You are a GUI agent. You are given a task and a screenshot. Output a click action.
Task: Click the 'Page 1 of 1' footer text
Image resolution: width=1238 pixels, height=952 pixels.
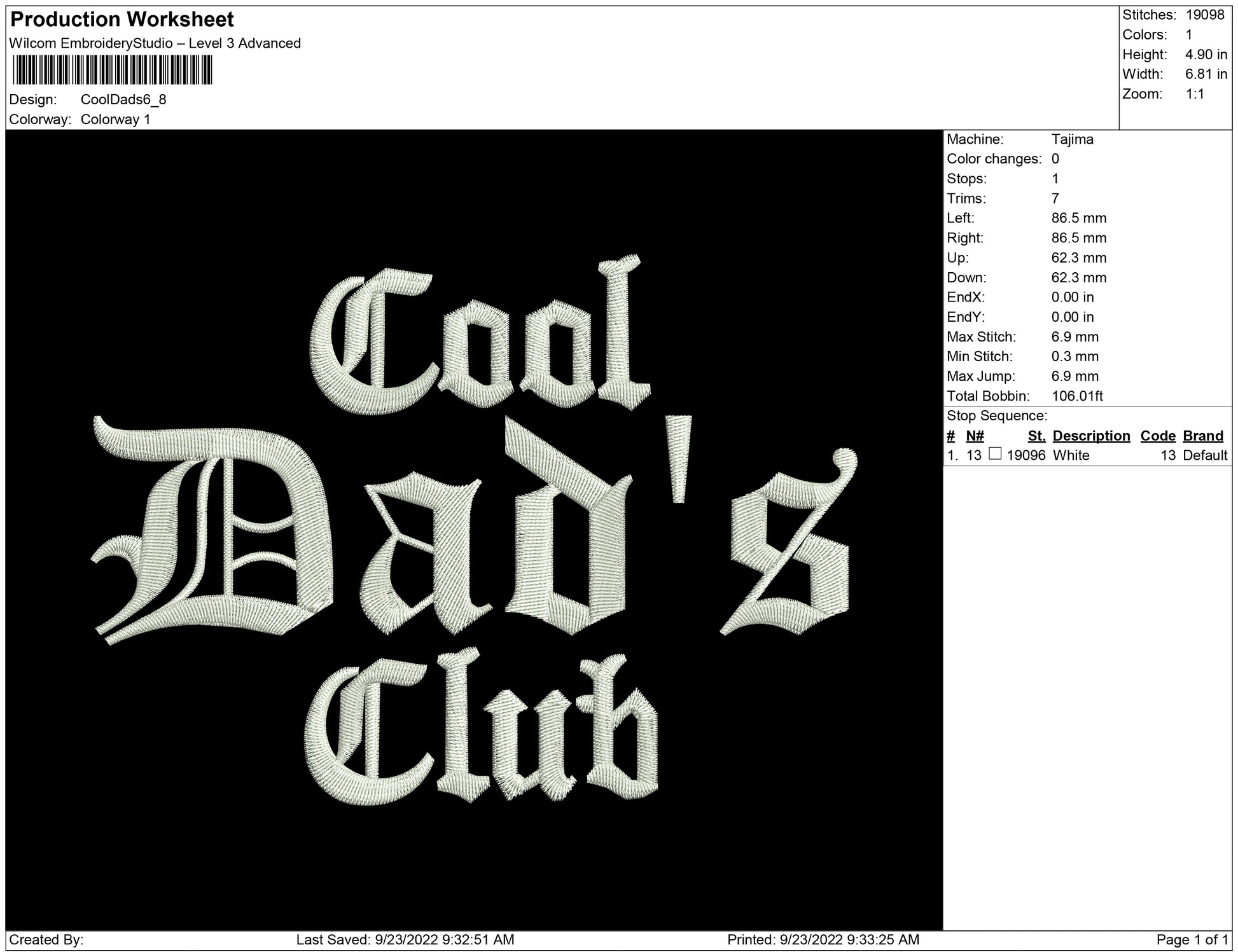coord(1192,940)
